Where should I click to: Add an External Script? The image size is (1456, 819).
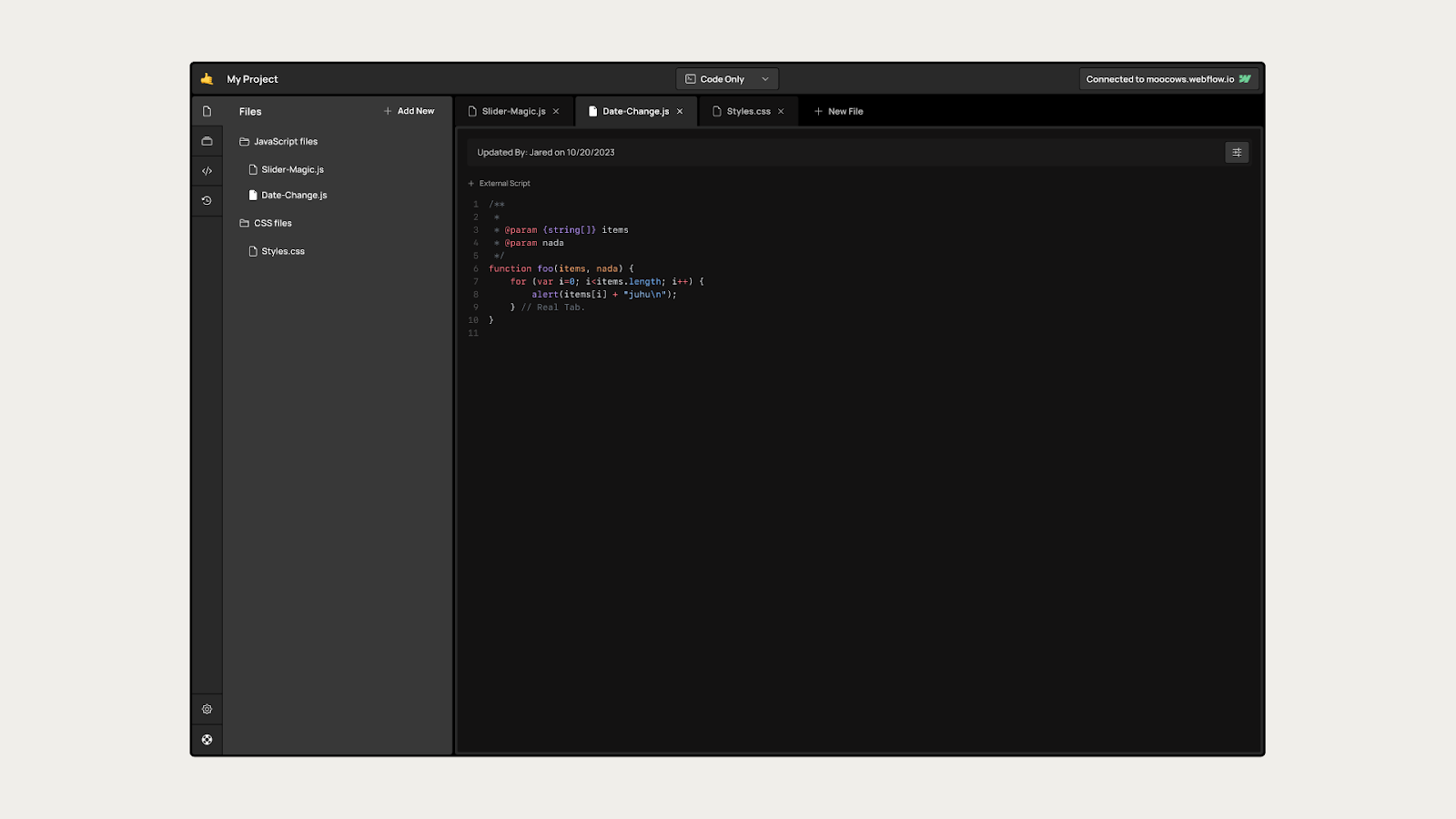tap(499, 183)
